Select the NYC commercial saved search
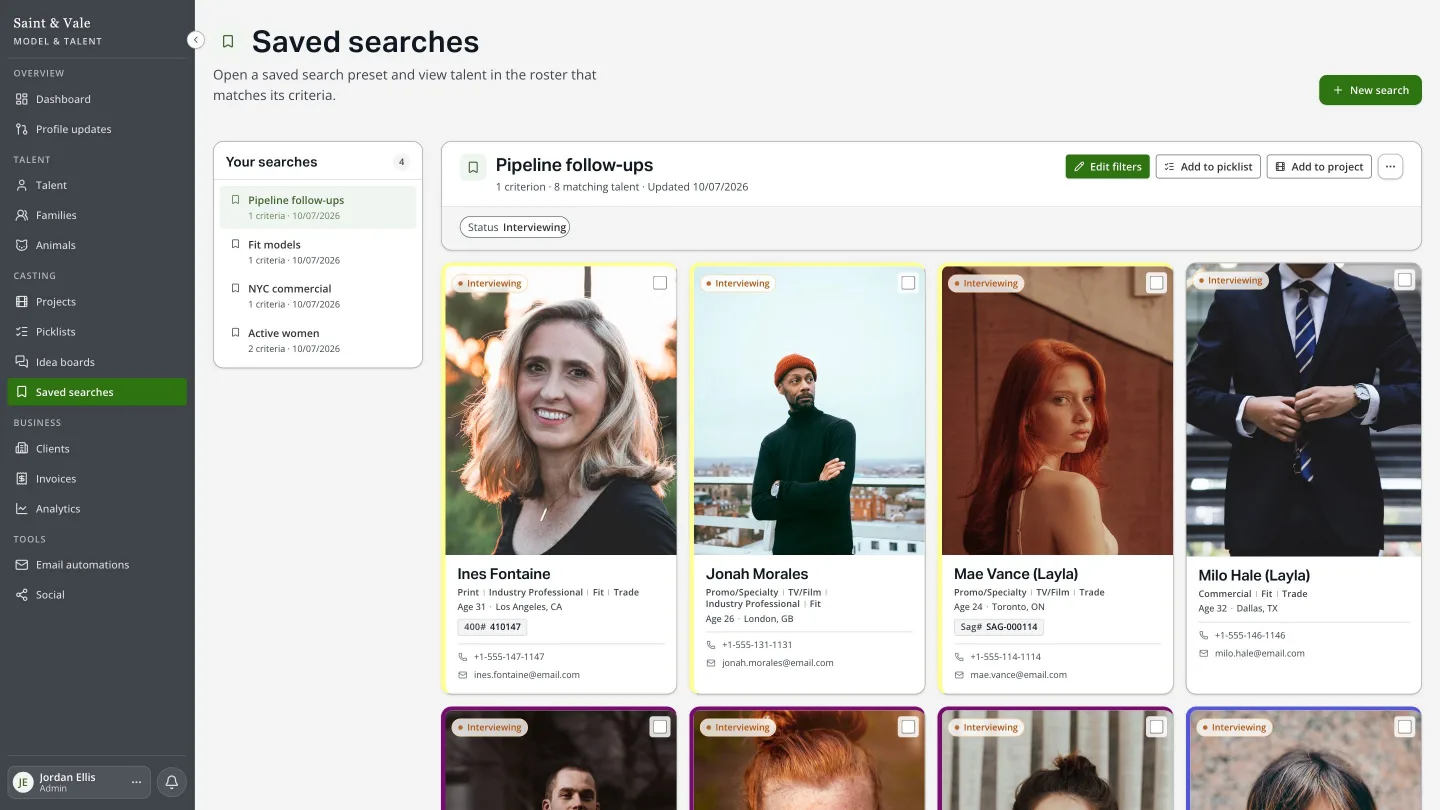Viewport: 1440px width, 810px height. pos(318,296)
